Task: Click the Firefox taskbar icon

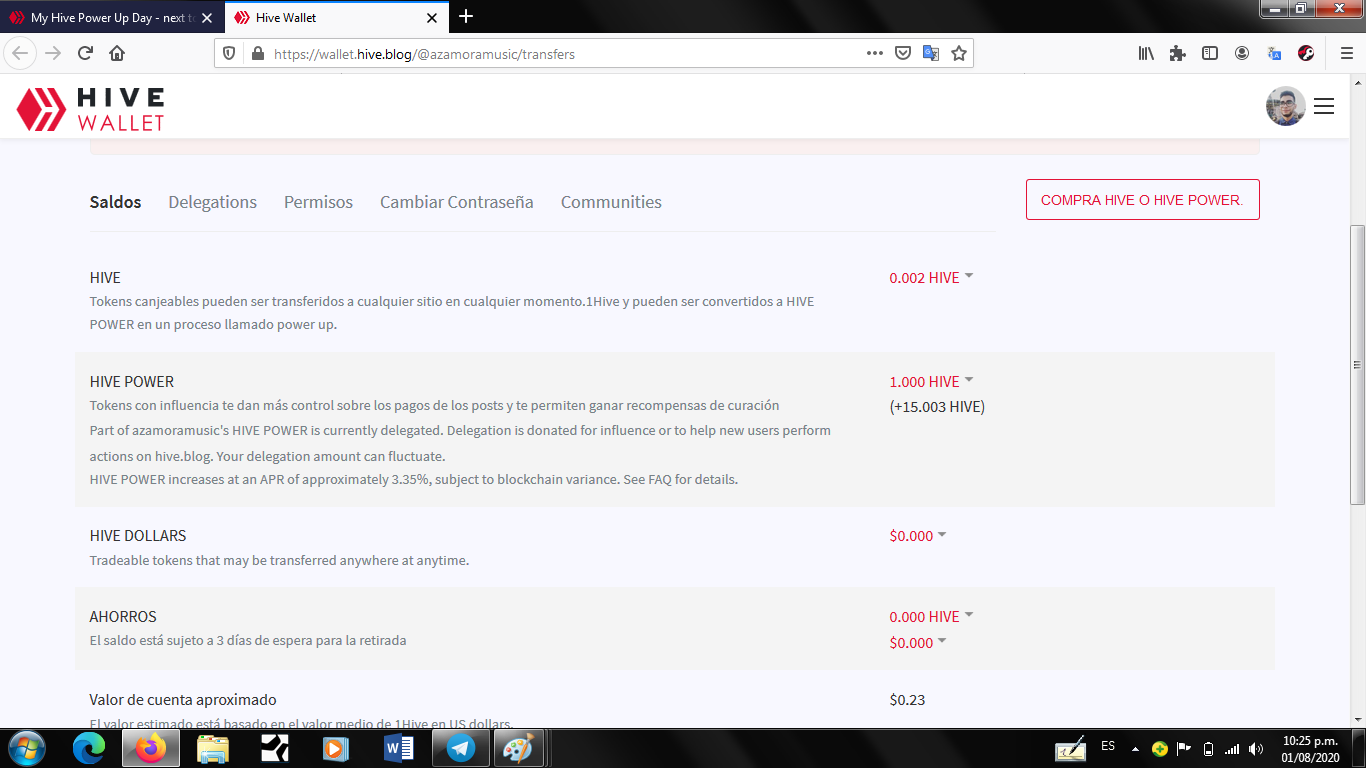Action: point(151,748)
